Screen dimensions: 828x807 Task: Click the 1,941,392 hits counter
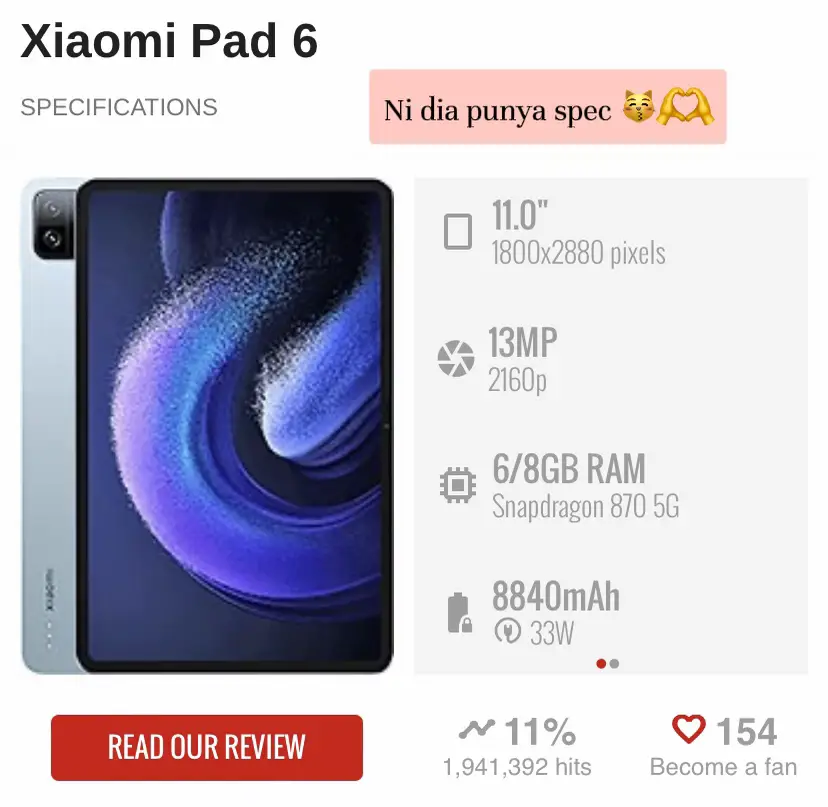(x=517, y=767)
